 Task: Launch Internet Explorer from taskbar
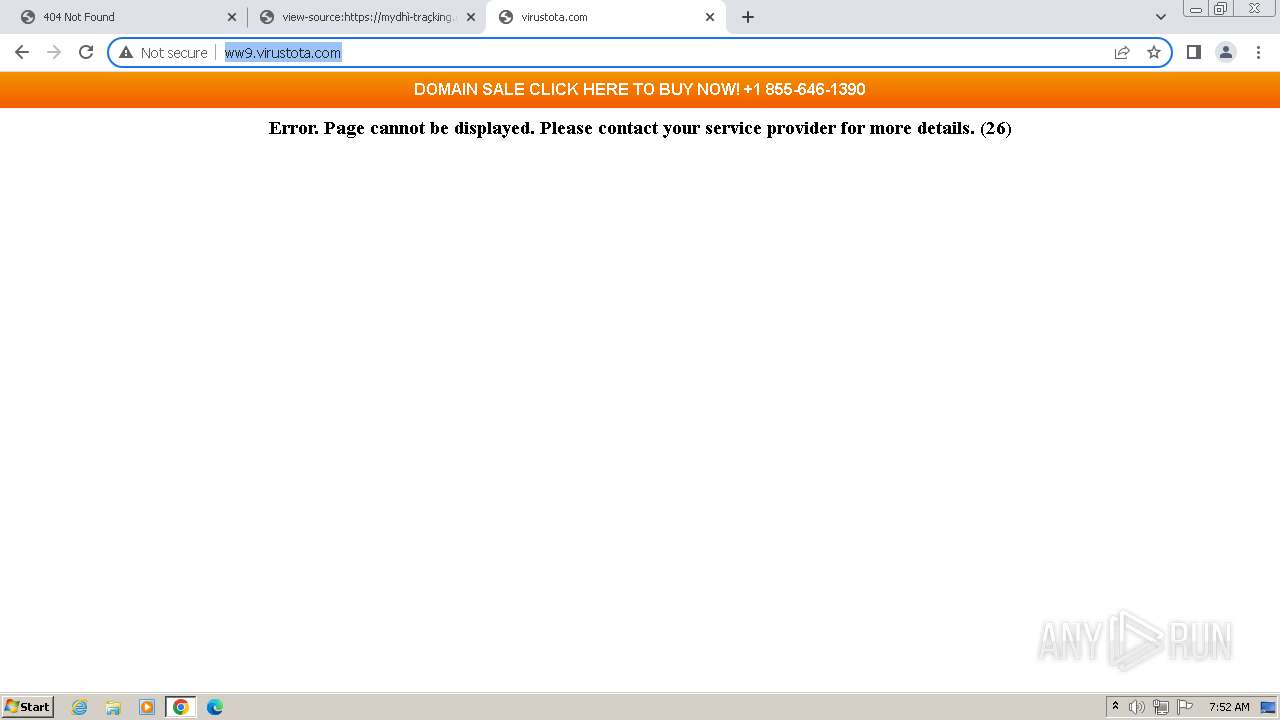click(80, 707)
